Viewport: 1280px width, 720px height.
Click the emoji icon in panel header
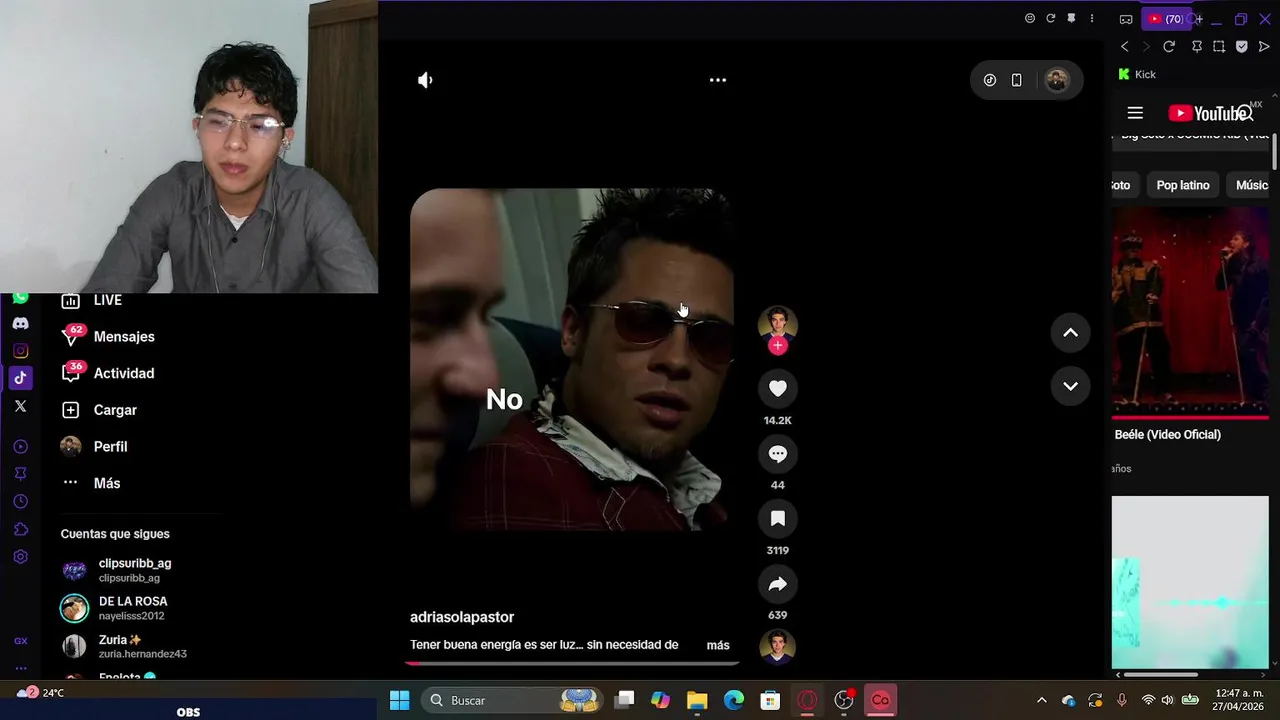(1030, 18)
